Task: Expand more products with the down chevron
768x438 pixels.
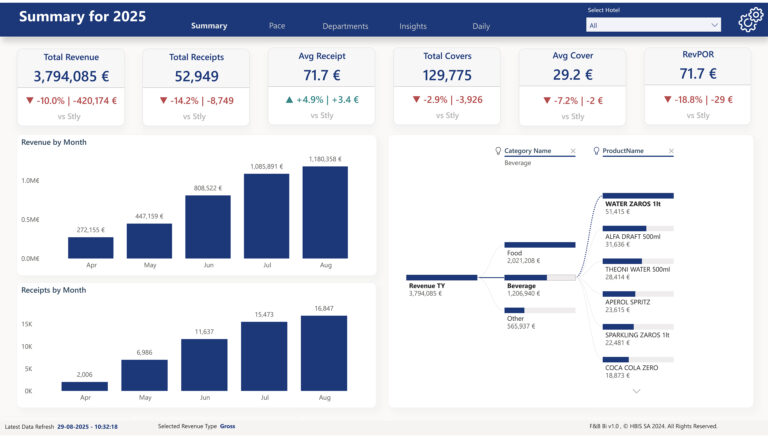Action: tap(636, 391)
